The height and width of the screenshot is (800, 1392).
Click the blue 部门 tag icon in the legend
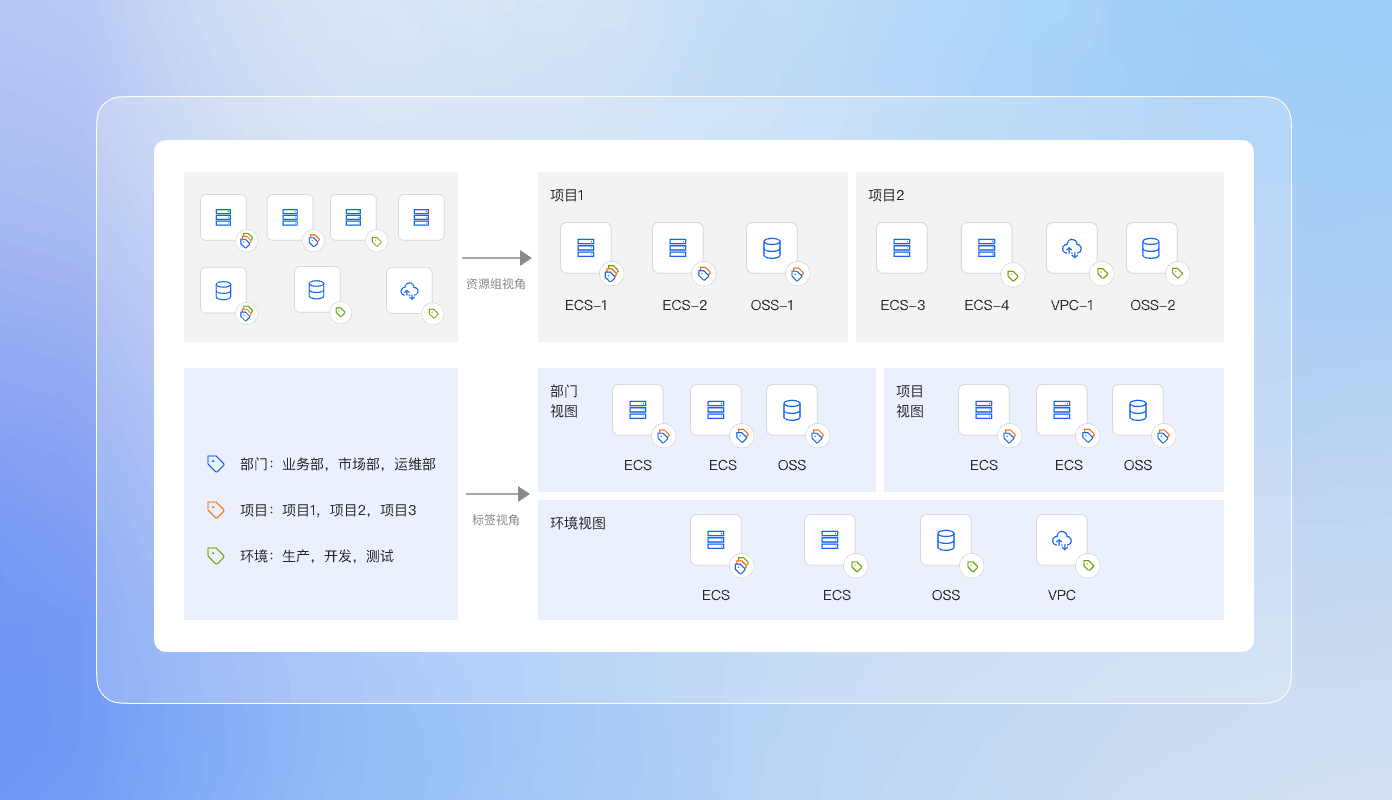pyautogui.click(x=216, y=464)
